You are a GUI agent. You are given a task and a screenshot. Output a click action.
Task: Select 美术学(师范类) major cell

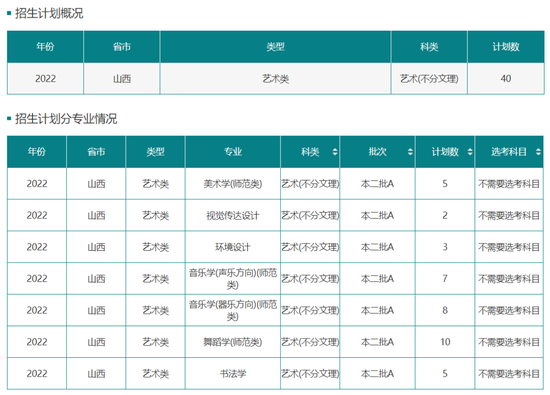tap(233, 183)
